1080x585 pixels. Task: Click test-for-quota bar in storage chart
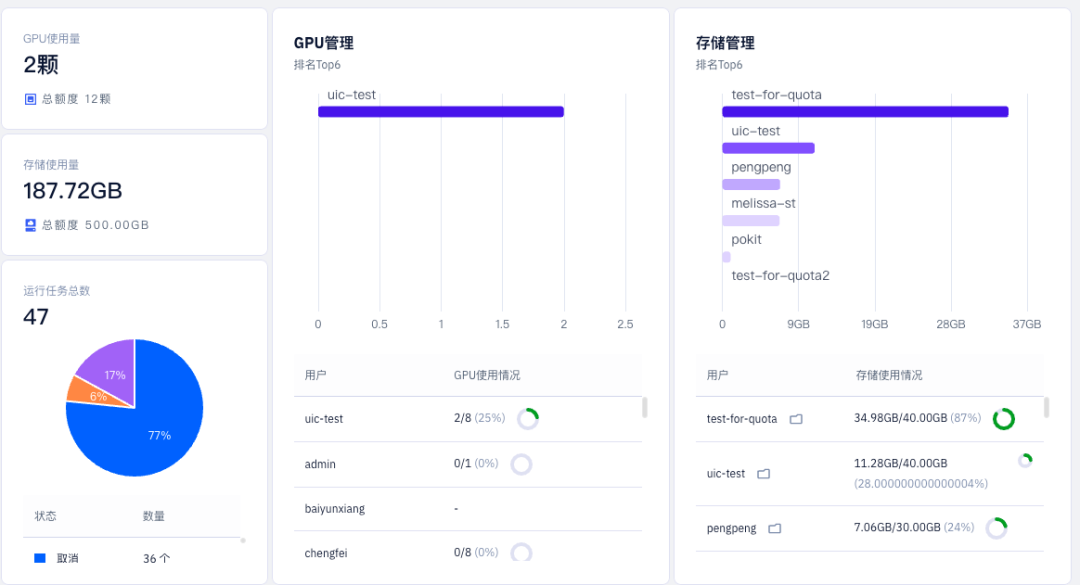(x=865, y=112)
